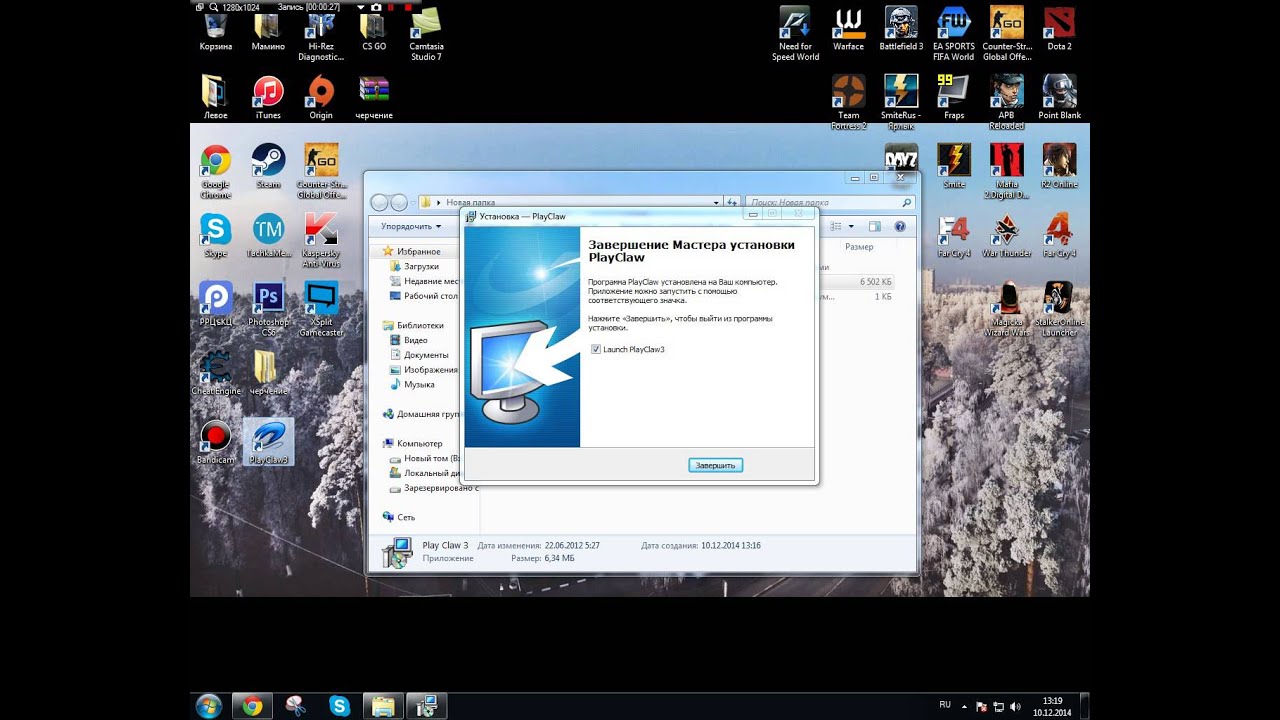
Task: Click Explorer's refresh button next to address bar
Action: pyautogui.click(x=732, y=202)
